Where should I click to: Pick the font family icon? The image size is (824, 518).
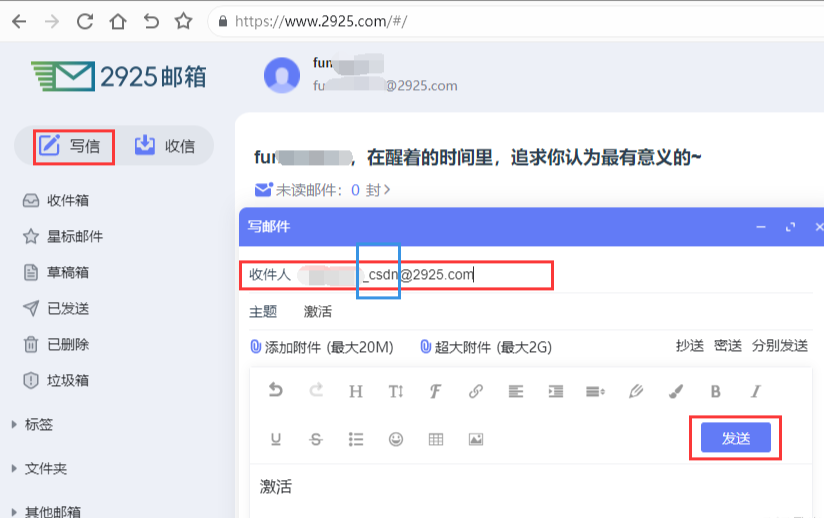click(x=436, y=391)
